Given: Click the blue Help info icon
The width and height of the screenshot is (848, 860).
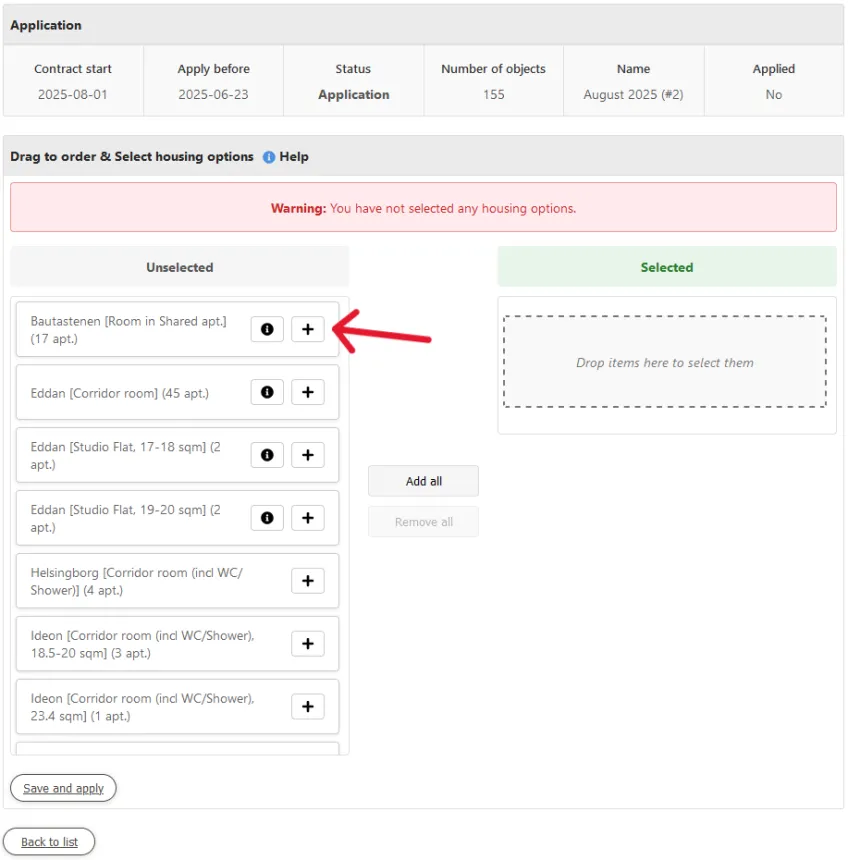Looking at the screenshot, I should (269, 157).
